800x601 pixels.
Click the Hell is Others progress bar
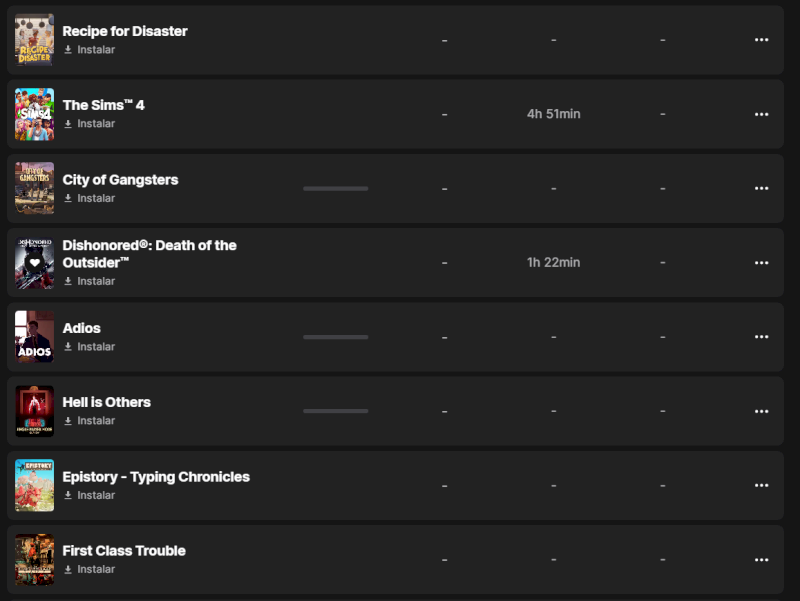coord(335,411)
